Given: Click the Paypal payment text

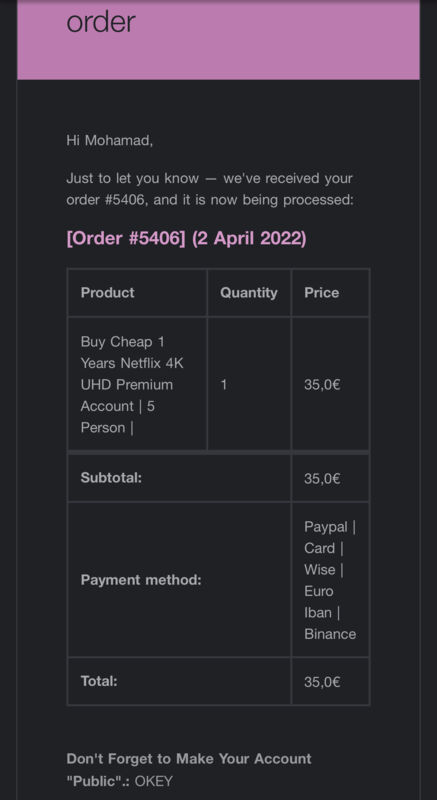Looking at the screenshot, I should 326,527.
